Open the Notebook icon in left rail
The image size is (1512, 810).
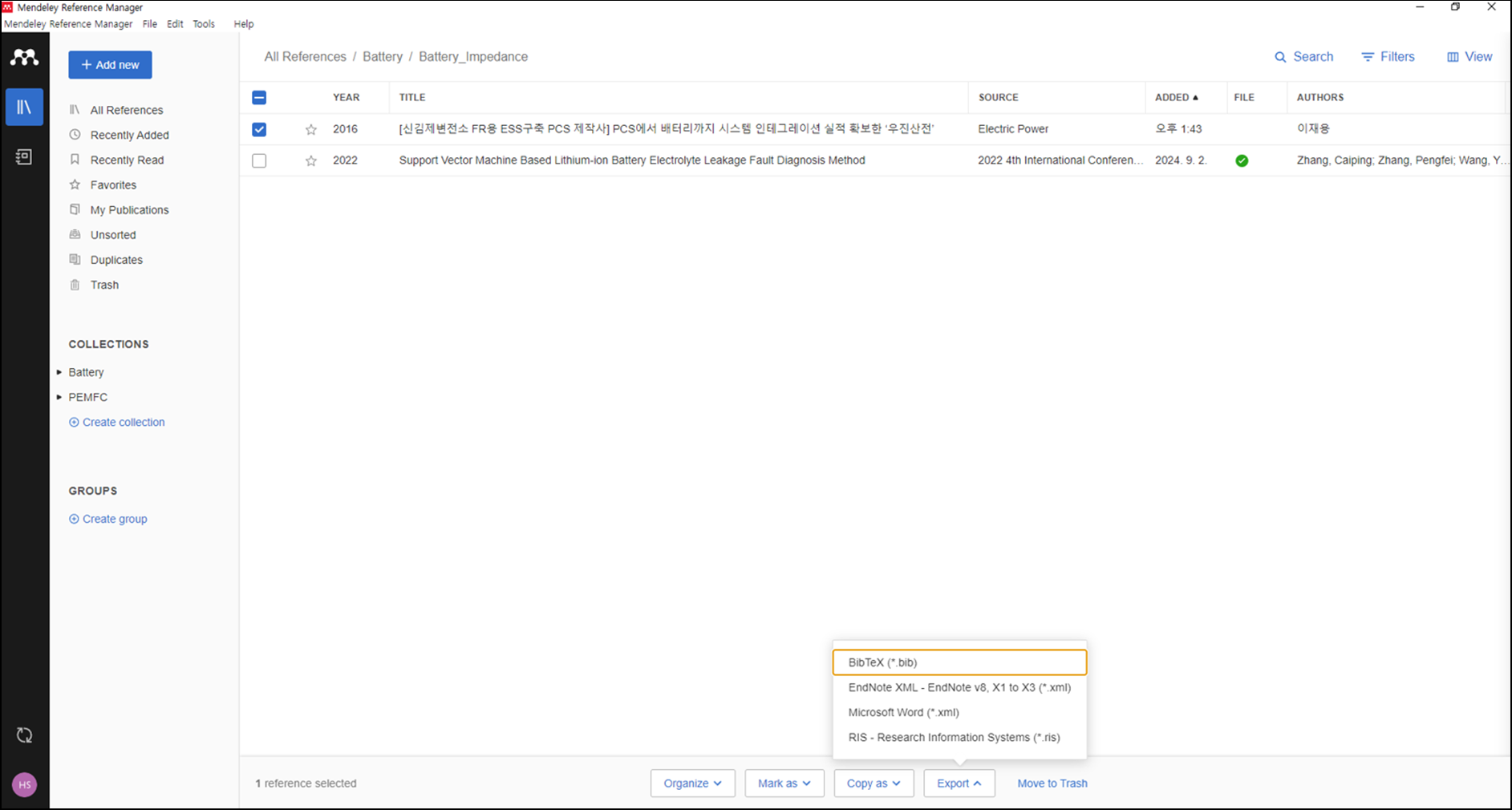click(x=24, y=157)
